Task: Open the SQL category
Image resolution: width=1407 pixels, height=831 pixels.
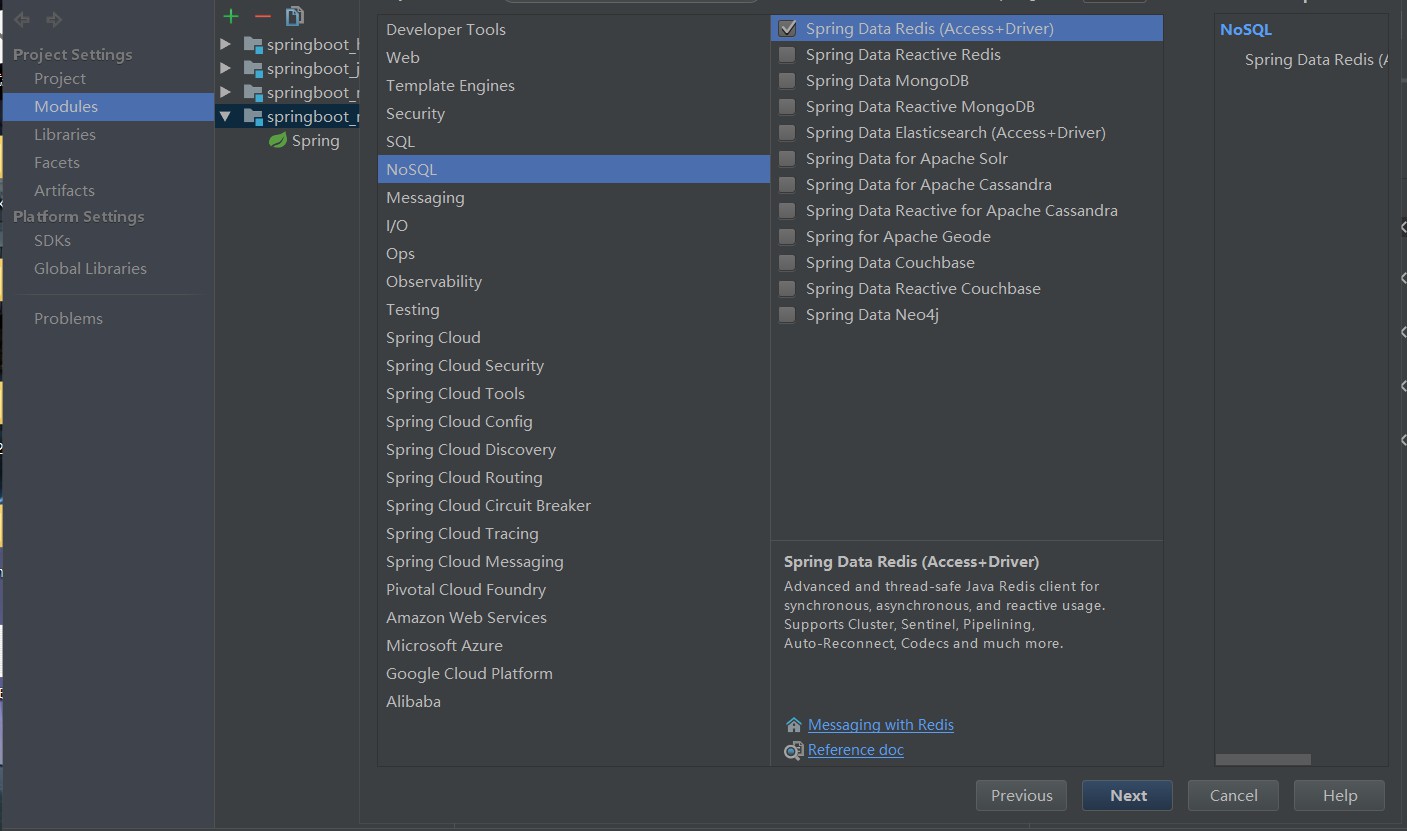Action: click(574, 142)
